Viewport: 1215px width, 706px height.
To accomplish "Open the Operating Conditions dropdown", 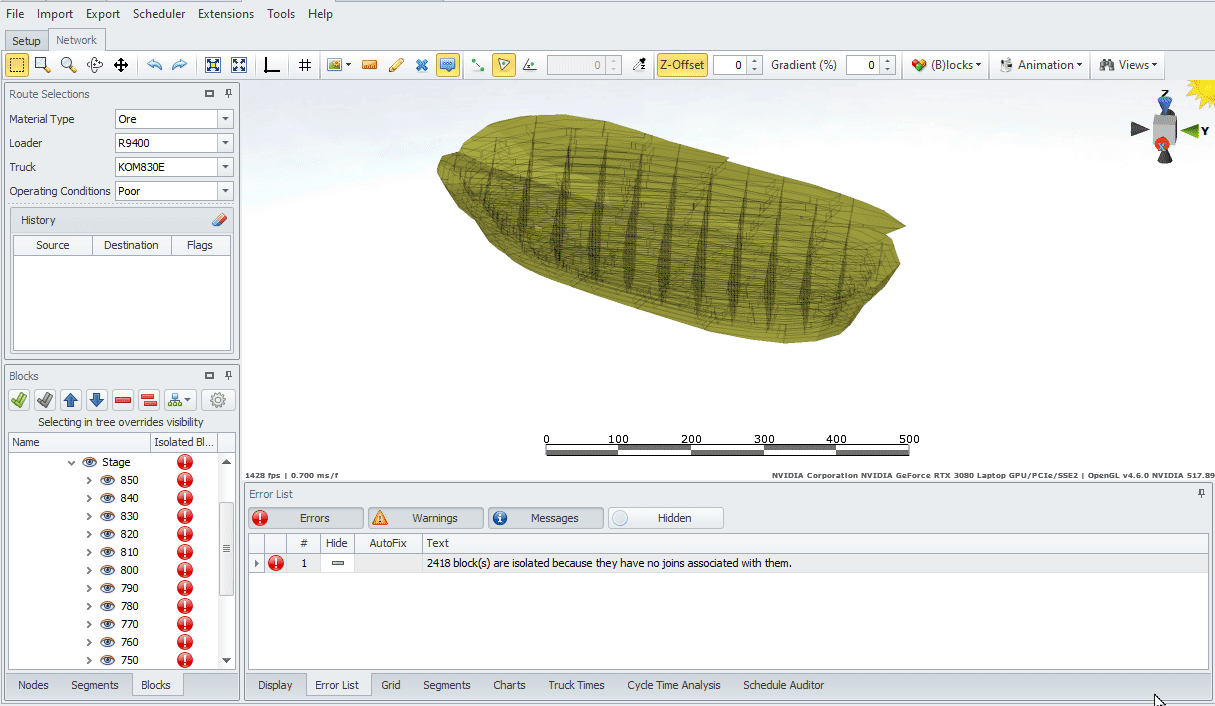I will coord(225,191).
